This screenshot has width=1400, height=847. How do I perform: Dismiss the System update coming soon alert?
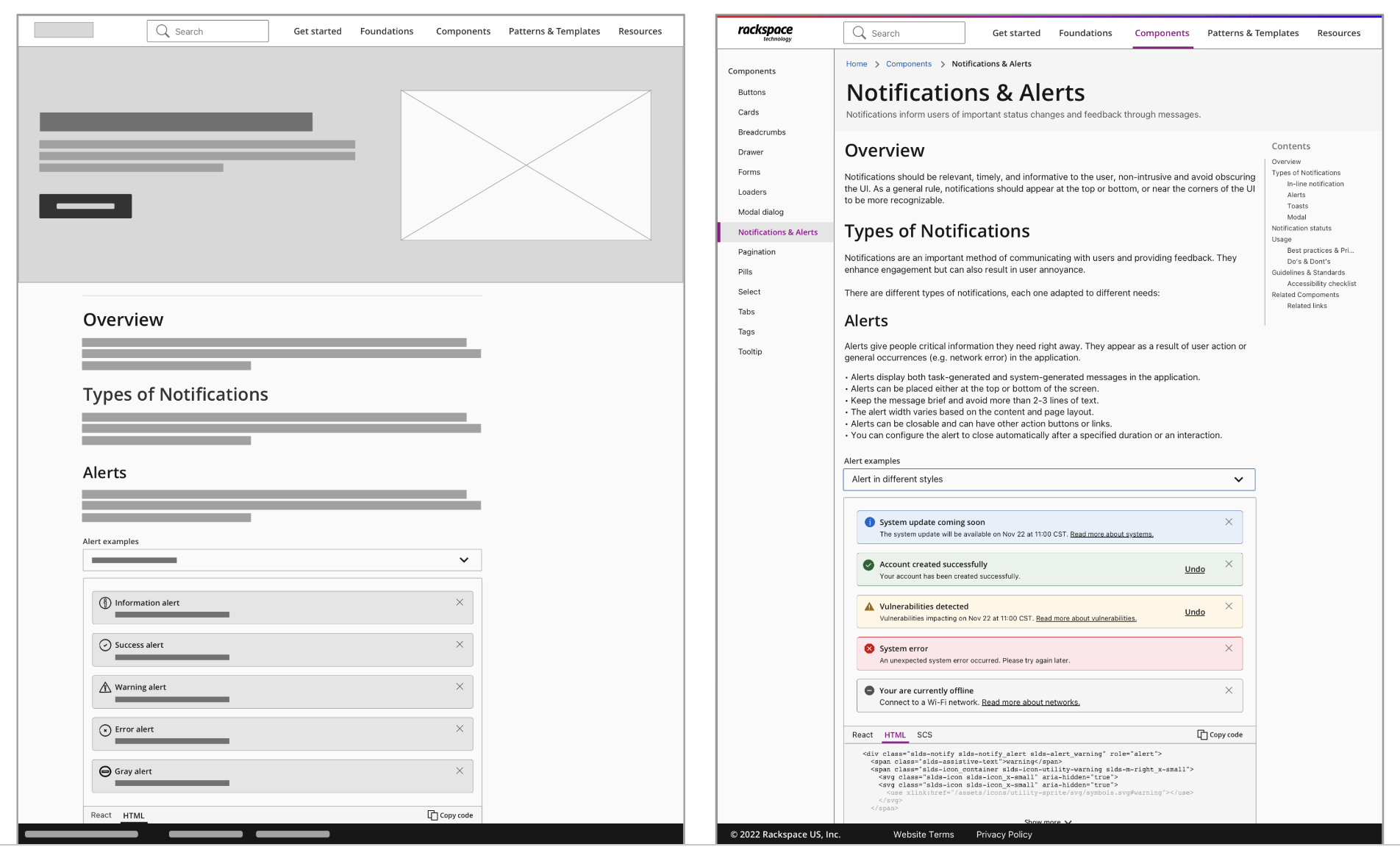pos(1229,522)
